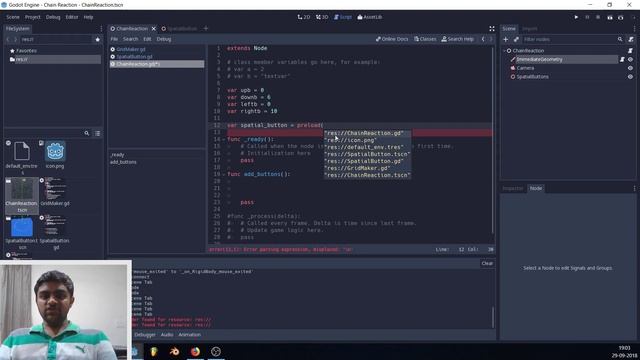Click the FileSystem search icon
Screen dimensions: 640x360
click(87, 133)
